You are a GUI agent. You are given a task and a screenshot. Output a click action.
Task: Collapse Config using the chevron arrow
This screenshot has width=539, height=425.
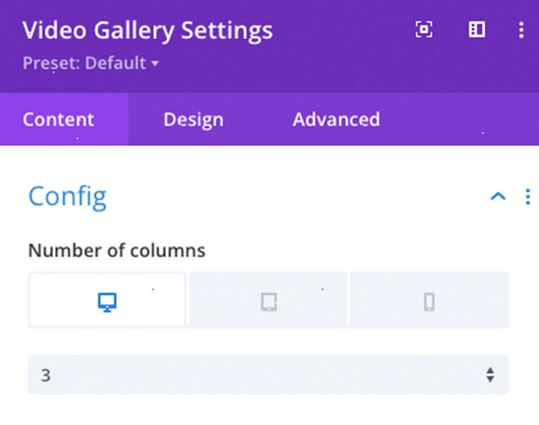[498, 196]
